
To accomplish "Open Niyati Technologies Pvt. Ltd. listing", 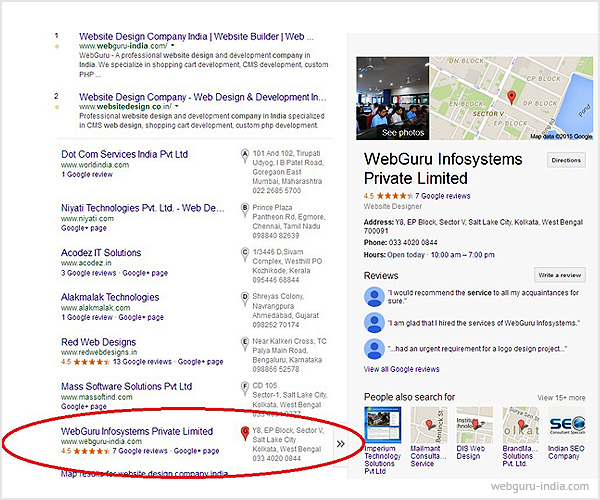I will point(142,208).
